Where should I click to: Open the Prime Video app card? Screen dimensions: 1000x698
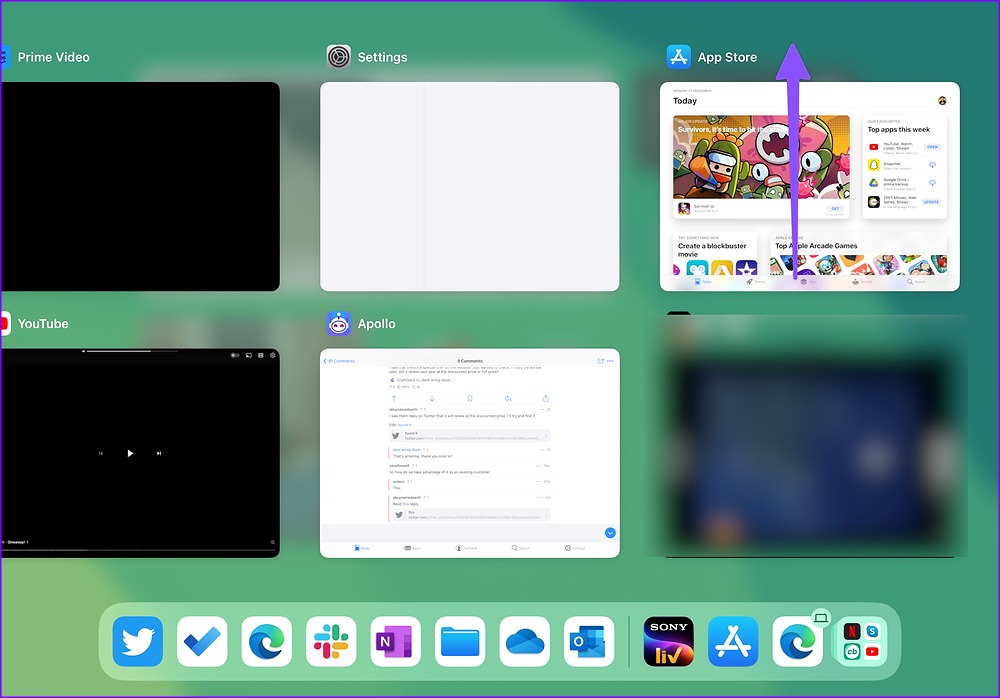[140, 186]
